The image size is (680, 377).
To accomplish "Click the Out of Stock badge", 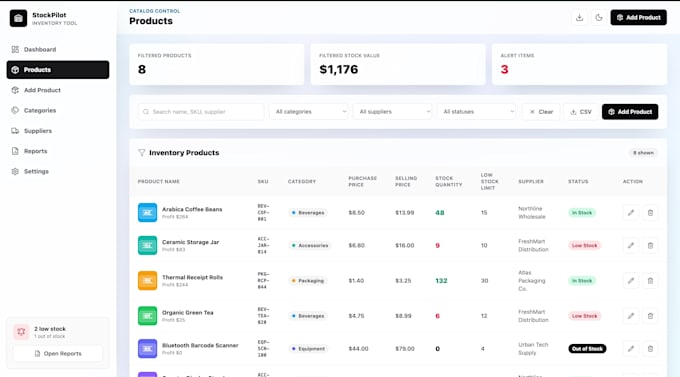I will 587,349.
